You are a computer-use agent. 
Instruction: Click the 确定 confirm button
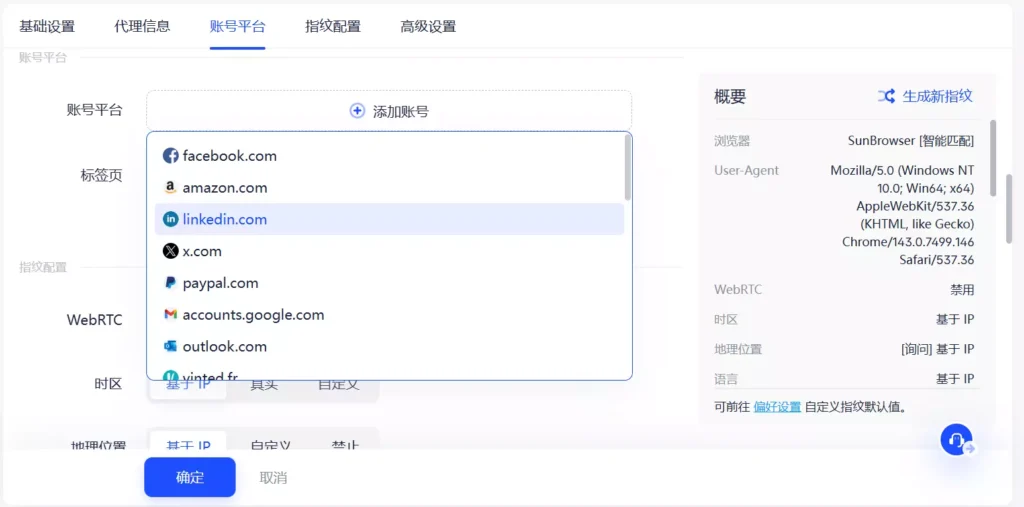[190, 478]
